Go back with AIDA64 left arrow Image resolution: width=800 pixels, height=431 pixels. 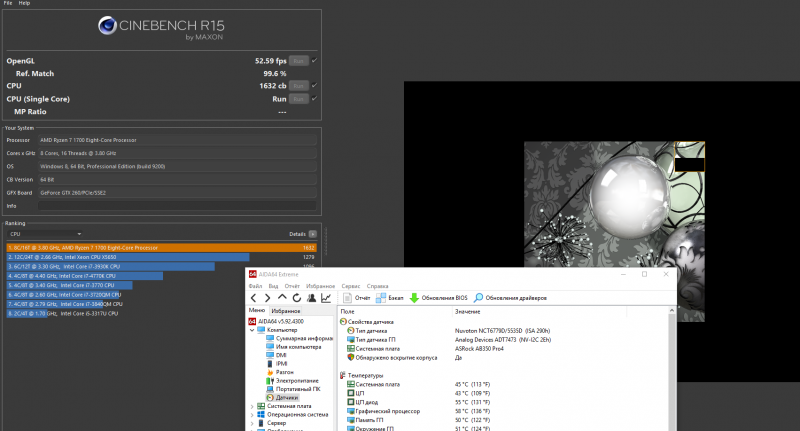pos(254,298)
